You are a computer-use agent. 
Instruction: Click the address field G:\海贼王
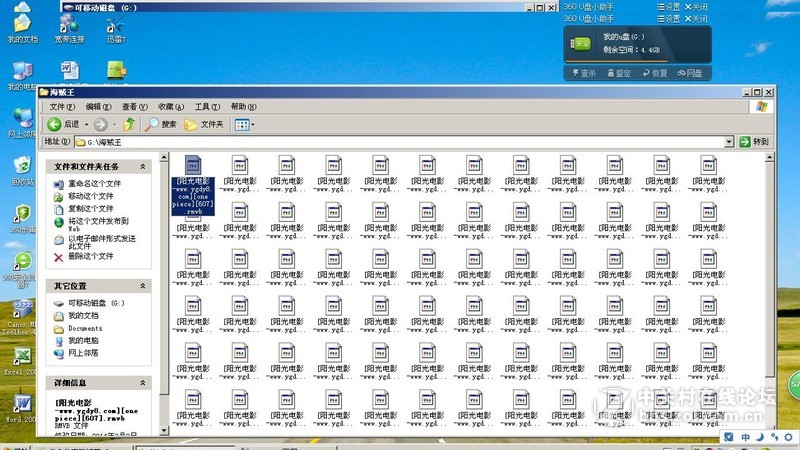399,142
